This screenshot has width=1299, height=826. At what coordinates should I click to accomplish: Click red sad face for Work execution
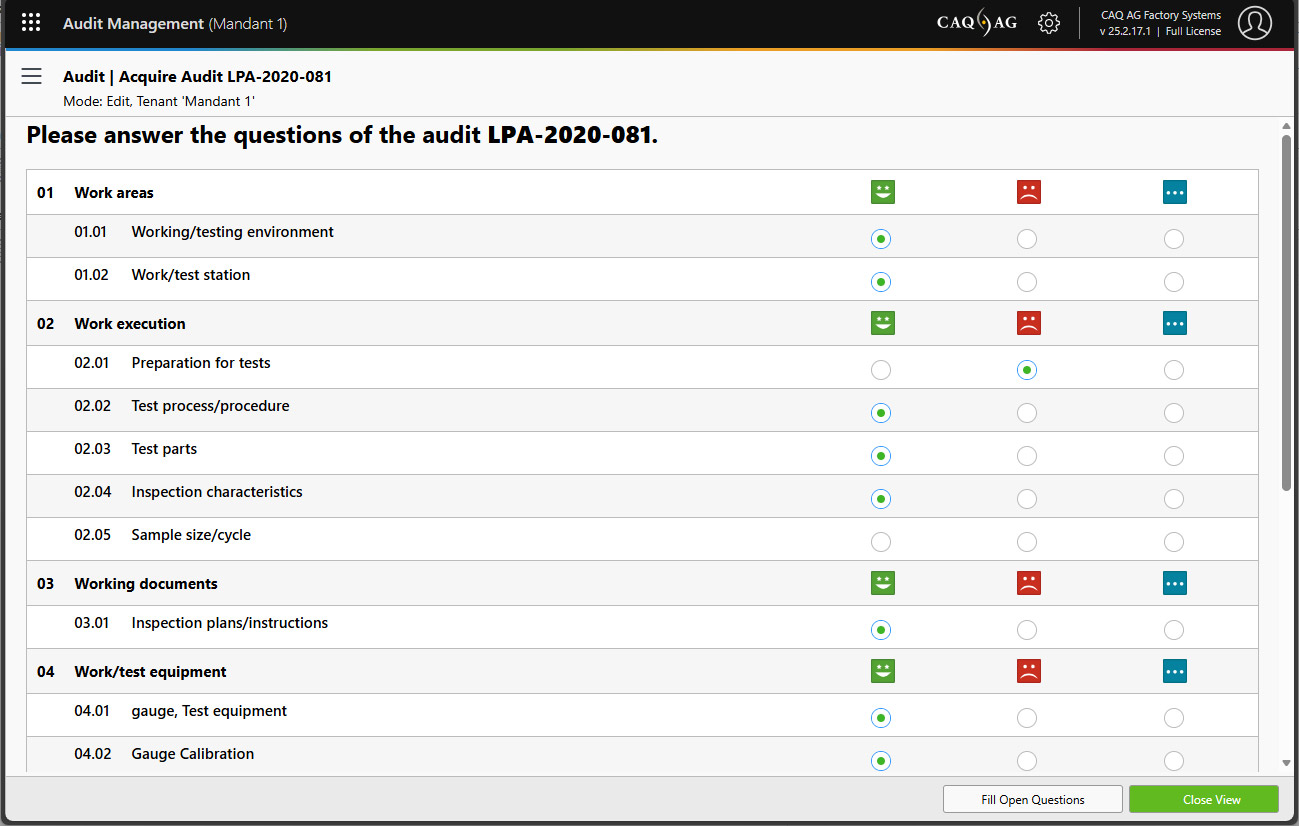1028,323
